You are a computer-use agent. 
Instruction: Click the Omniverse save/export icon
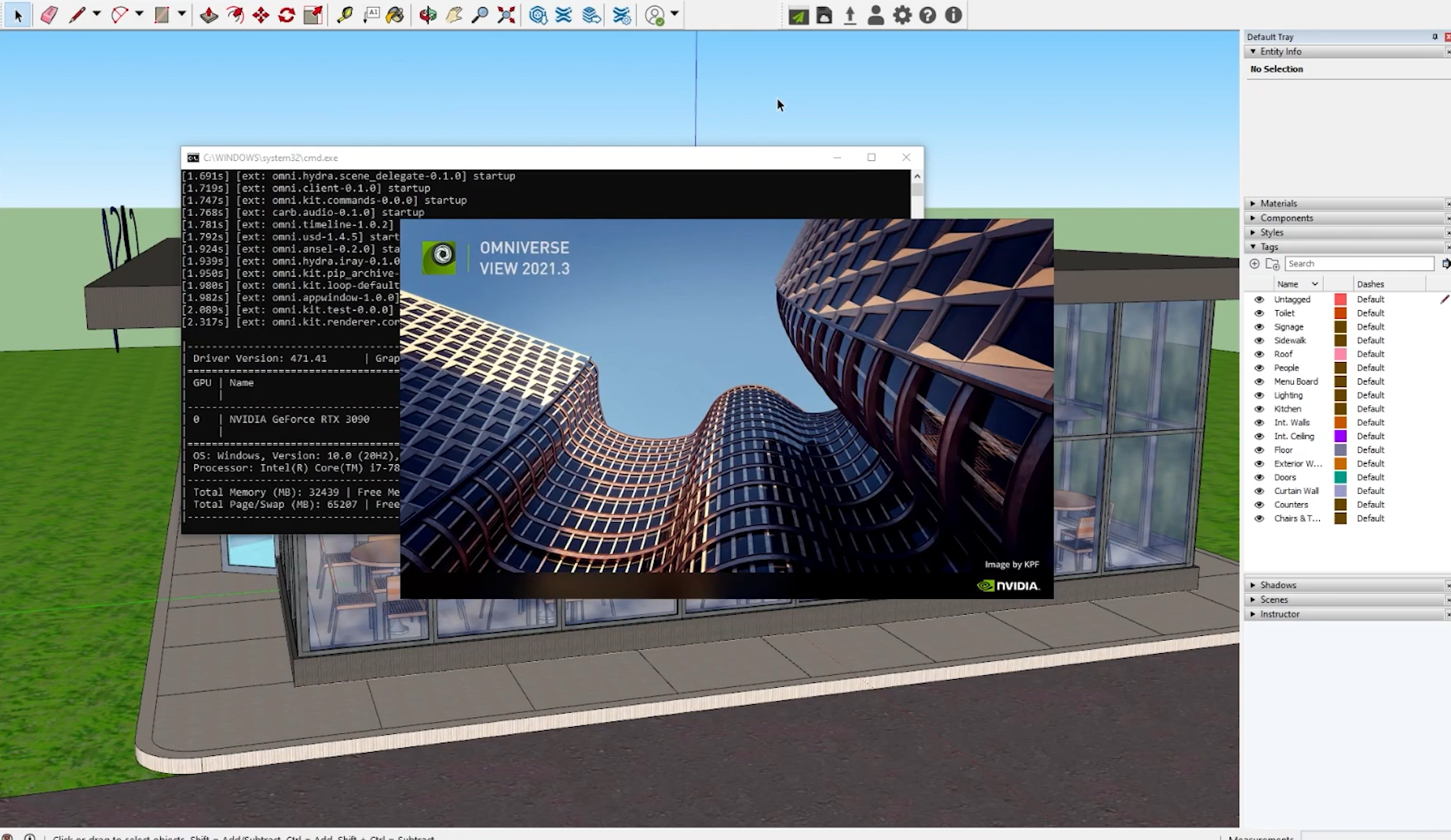point(824,15)
